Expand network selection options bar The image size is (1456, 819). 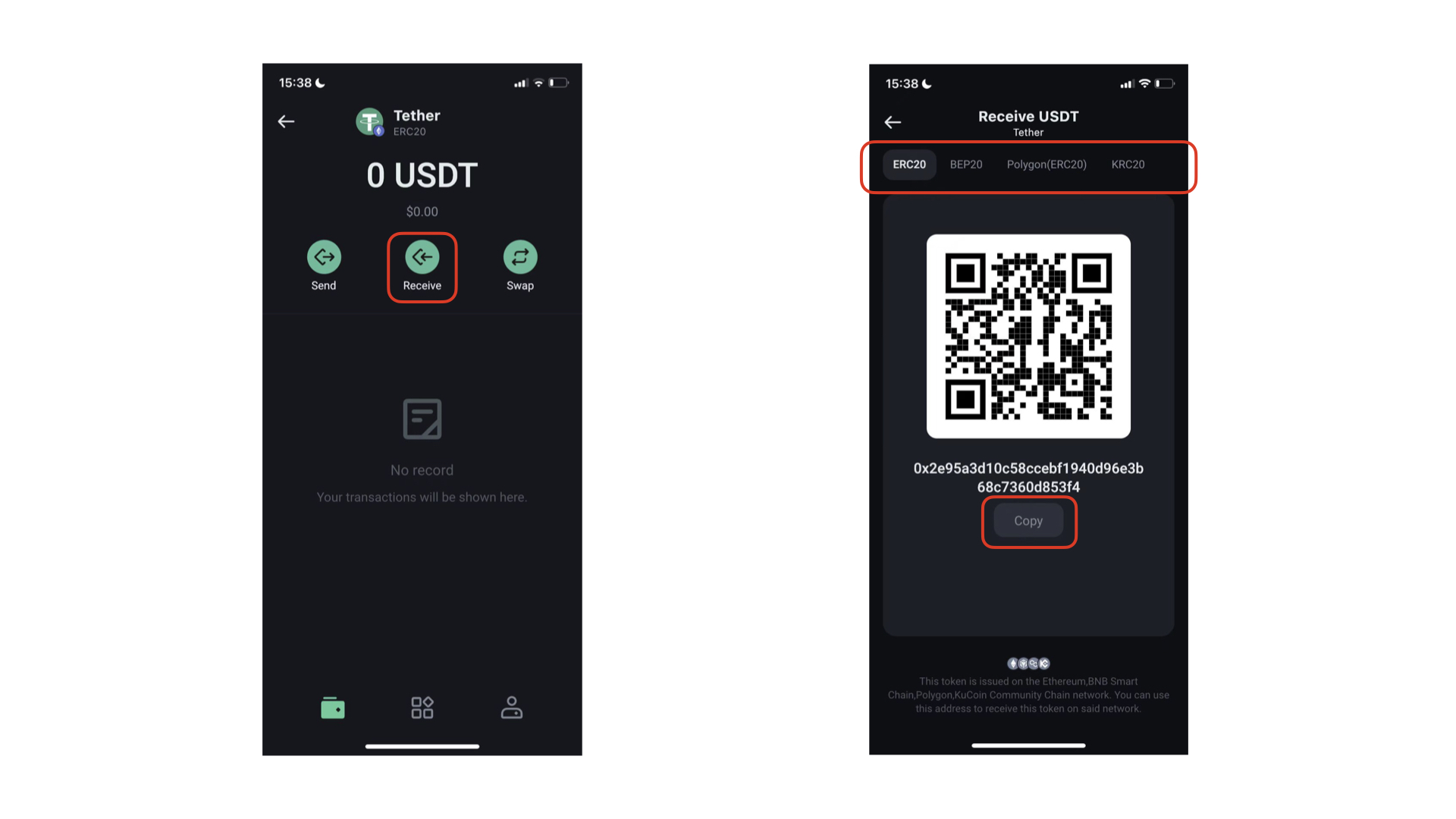(x=1029, y=164)
